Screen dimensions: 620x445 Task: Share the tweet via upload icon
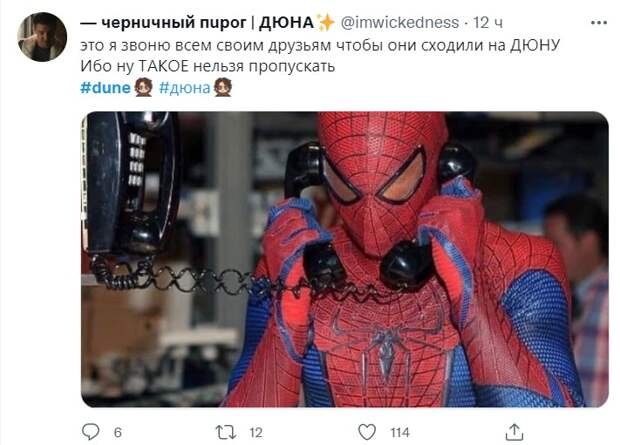514,432
